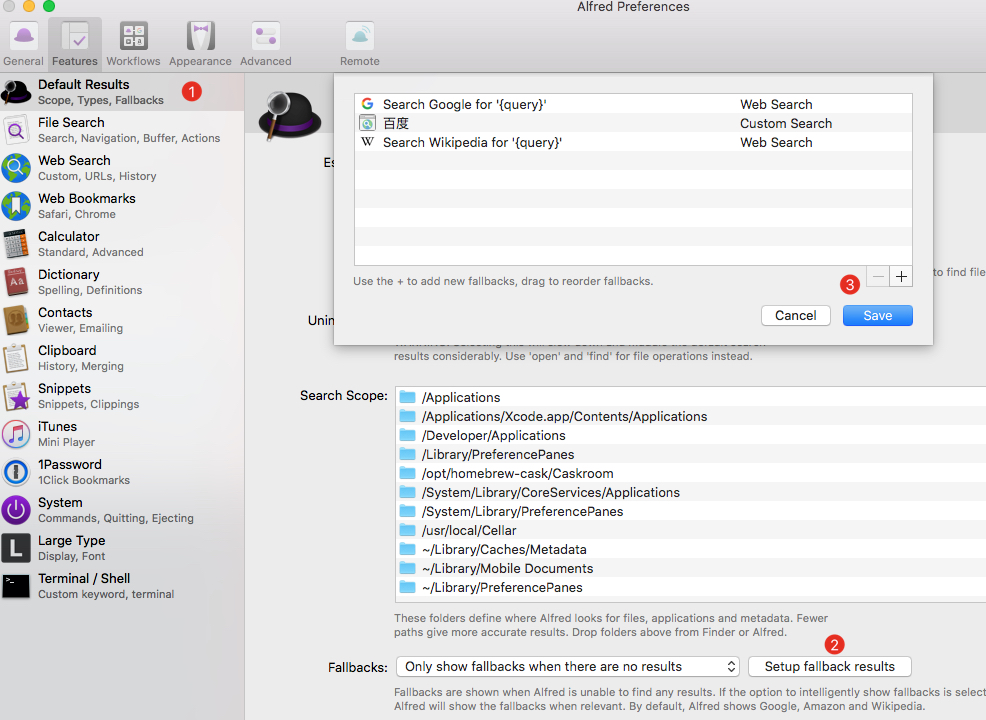
Task: Cancel the fallback setup dialog
Action: click(x=795, y=315)
